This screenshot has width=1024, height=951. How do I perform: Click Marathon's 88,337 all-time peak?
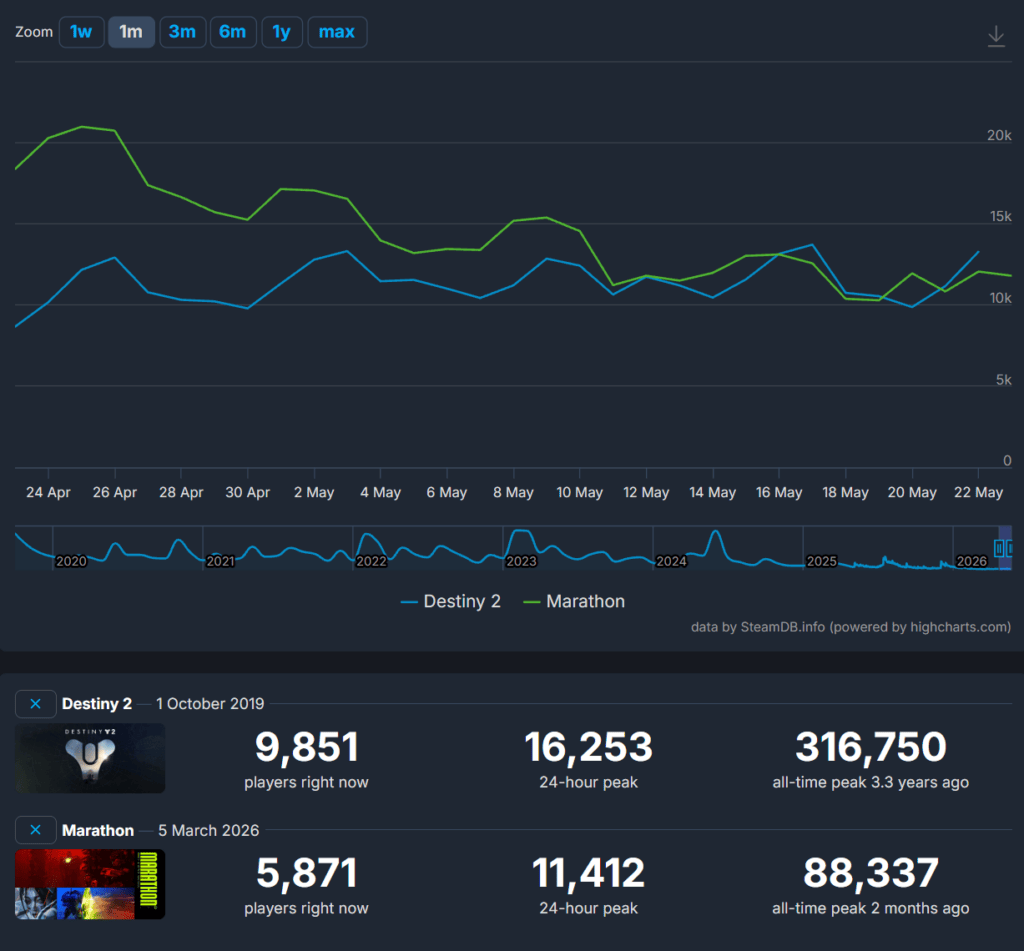(871, 873)
